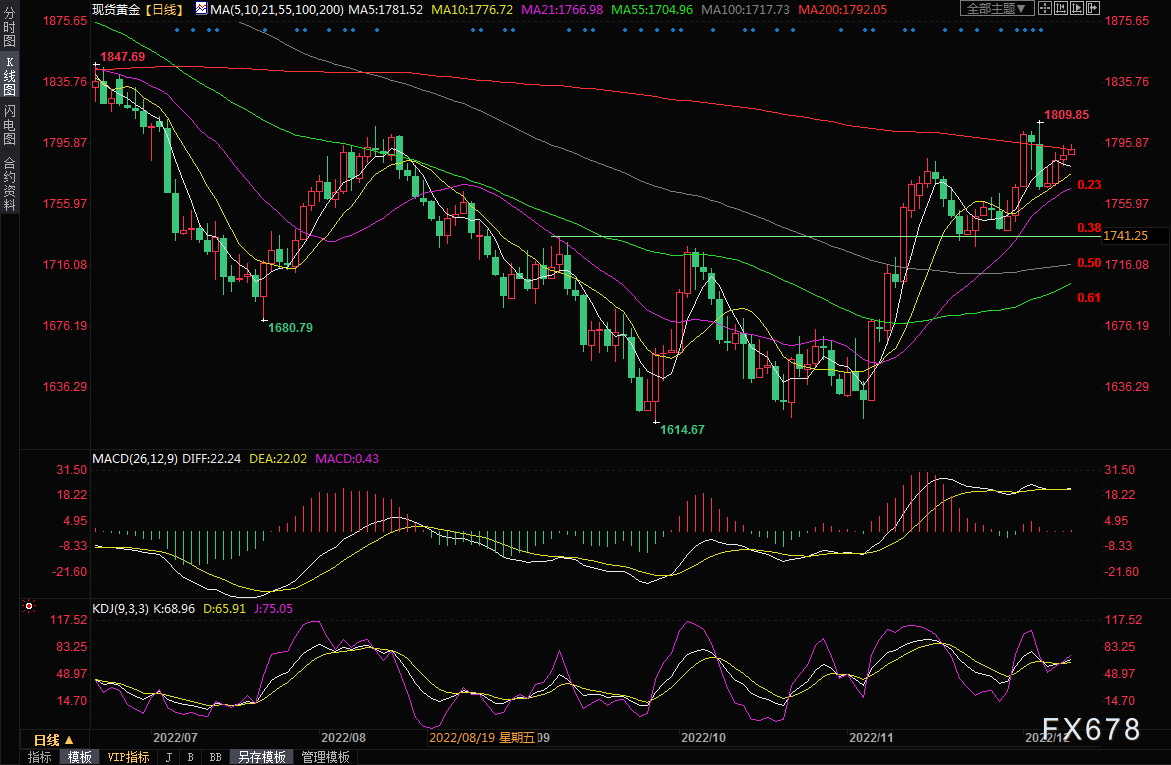Click the 0.38 Fibonacci level label

click(x=1089, y=228)
